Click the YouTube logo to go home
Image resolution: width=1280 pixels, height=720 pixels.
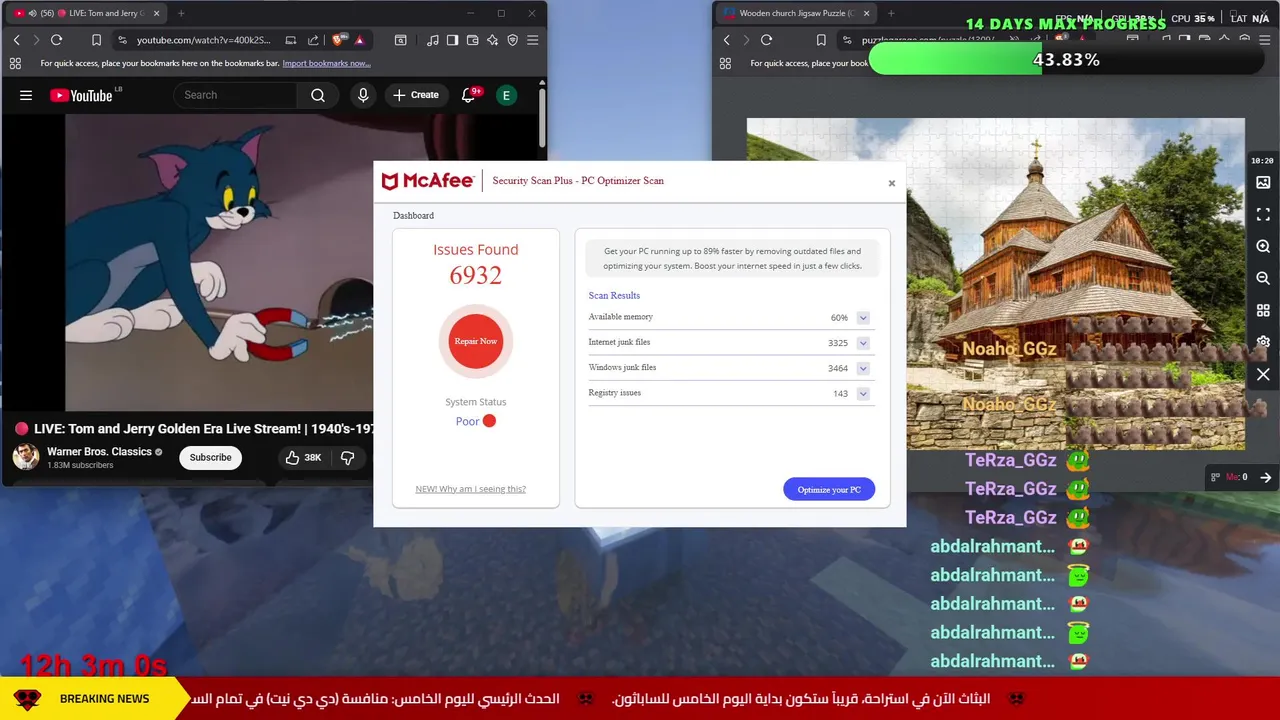[x=81, y=95]
